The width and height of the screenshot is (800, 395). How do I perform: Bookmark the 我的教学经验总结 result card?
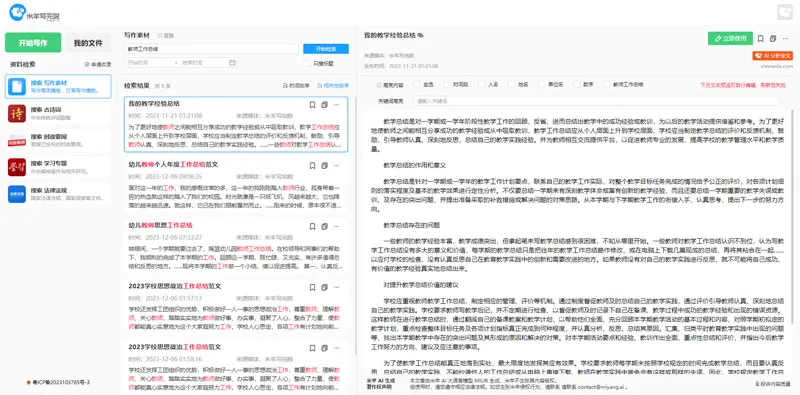tap(312, 105)
